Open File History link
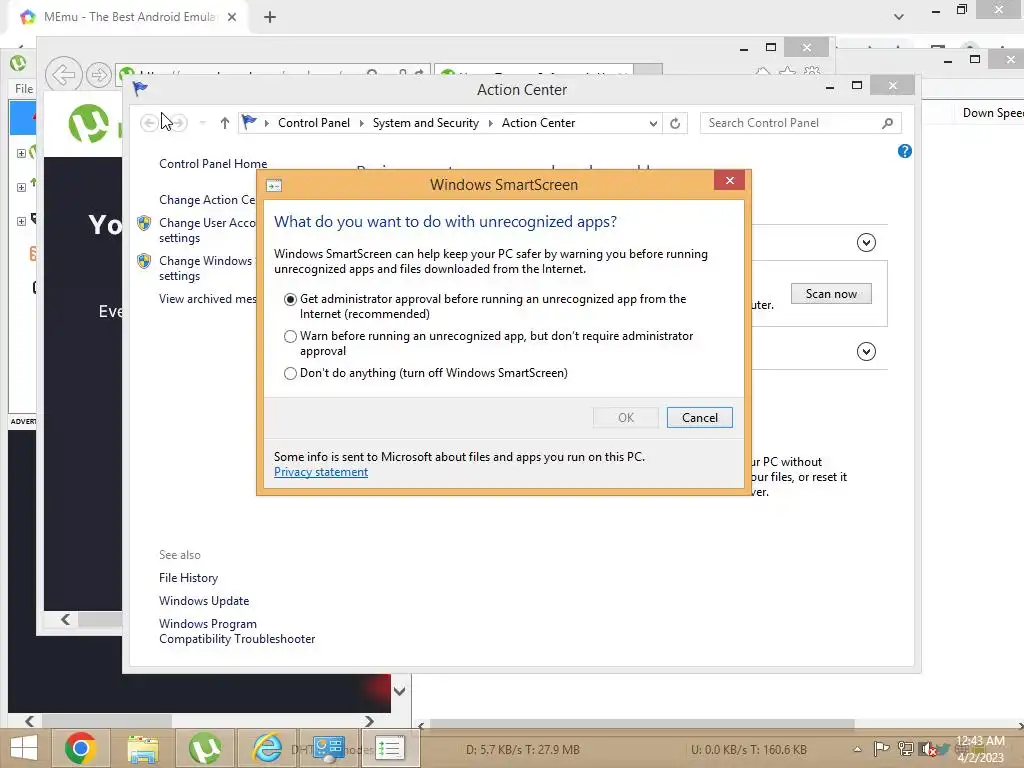This screenshot has height=768, width=1024. [x=188, y=578]
